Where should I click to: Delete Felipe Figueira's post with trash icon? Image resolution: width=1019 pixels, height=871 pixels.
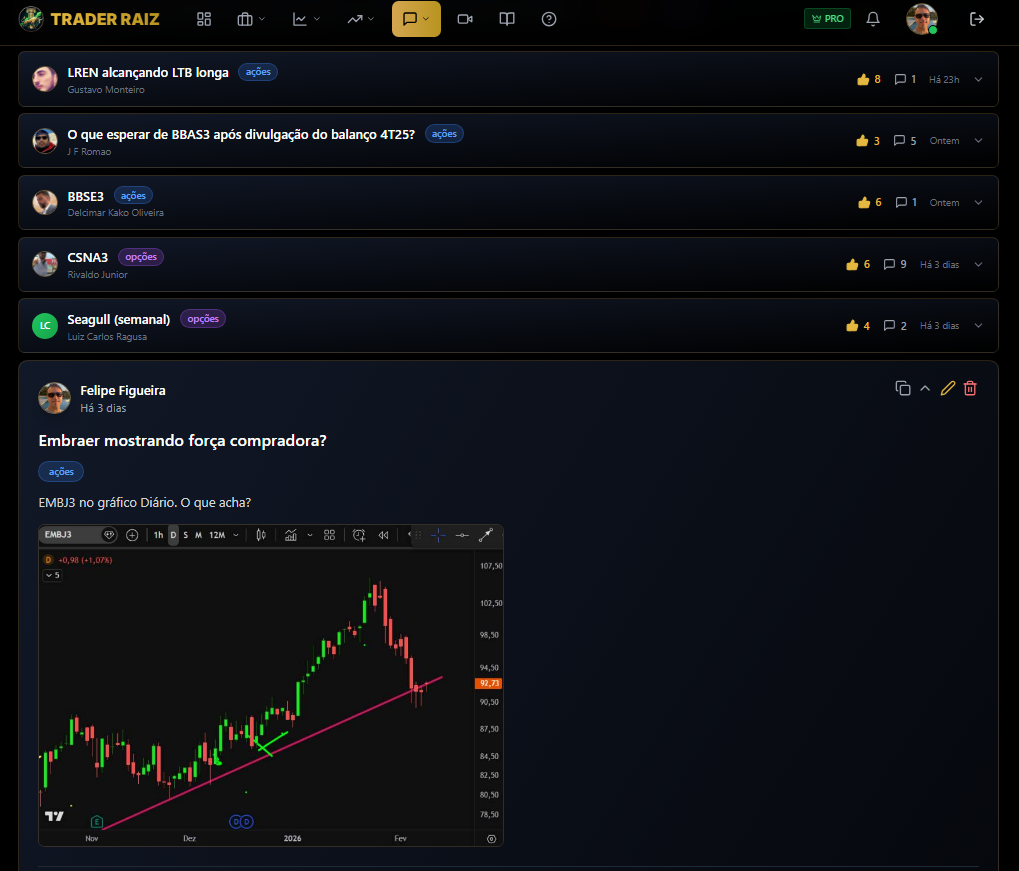pyautogui.click(x=970, y=388)
